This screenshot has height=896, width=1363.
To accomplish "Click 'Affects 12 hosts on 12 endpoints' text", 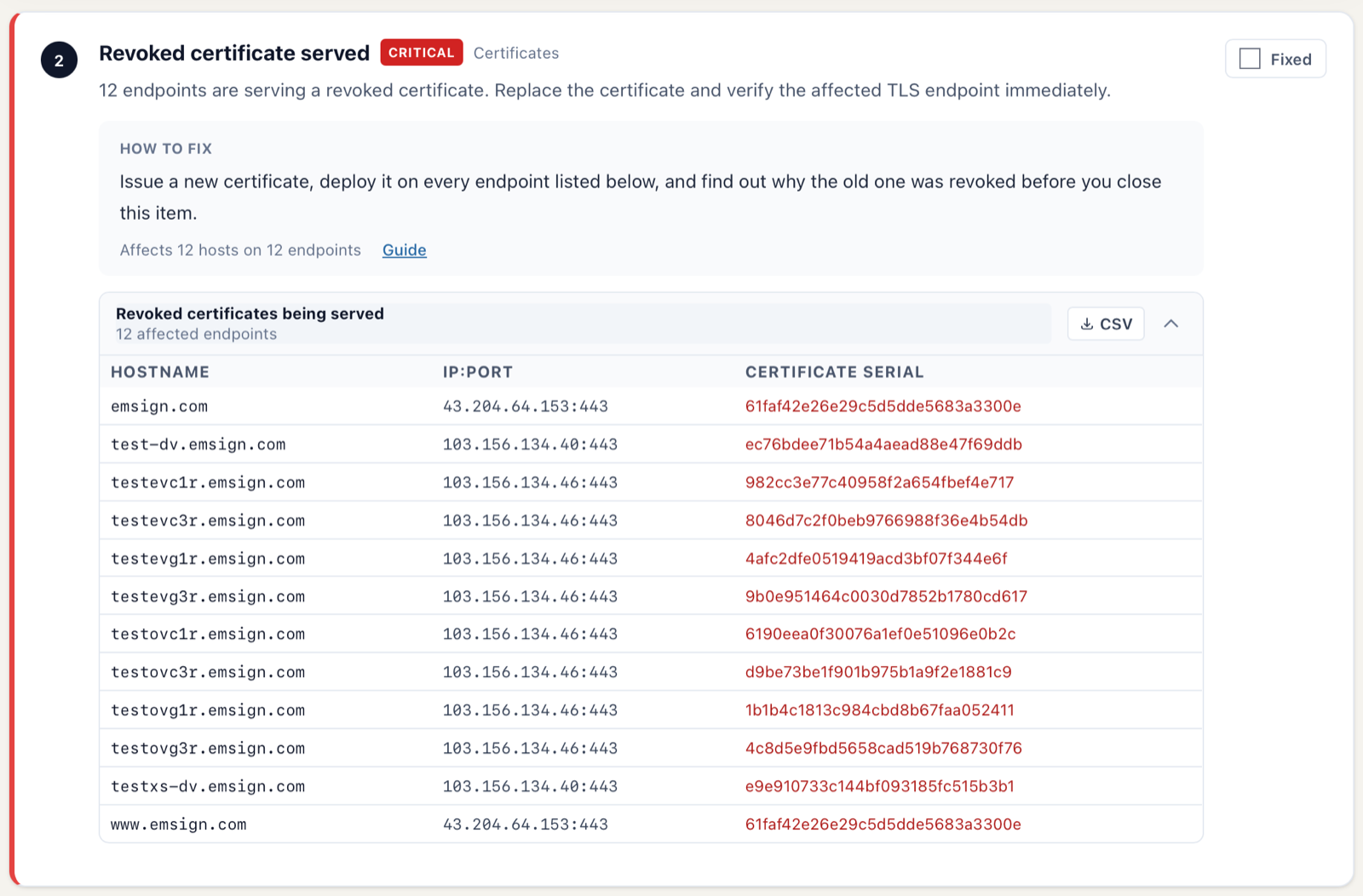I will [240, 250].
